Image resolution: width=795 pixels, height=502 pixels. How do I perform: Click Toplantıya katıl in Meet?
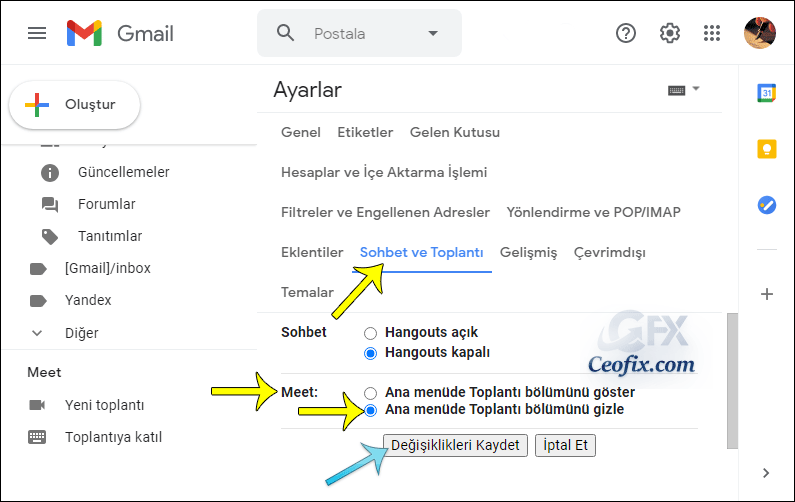click(x=114, y=437)
